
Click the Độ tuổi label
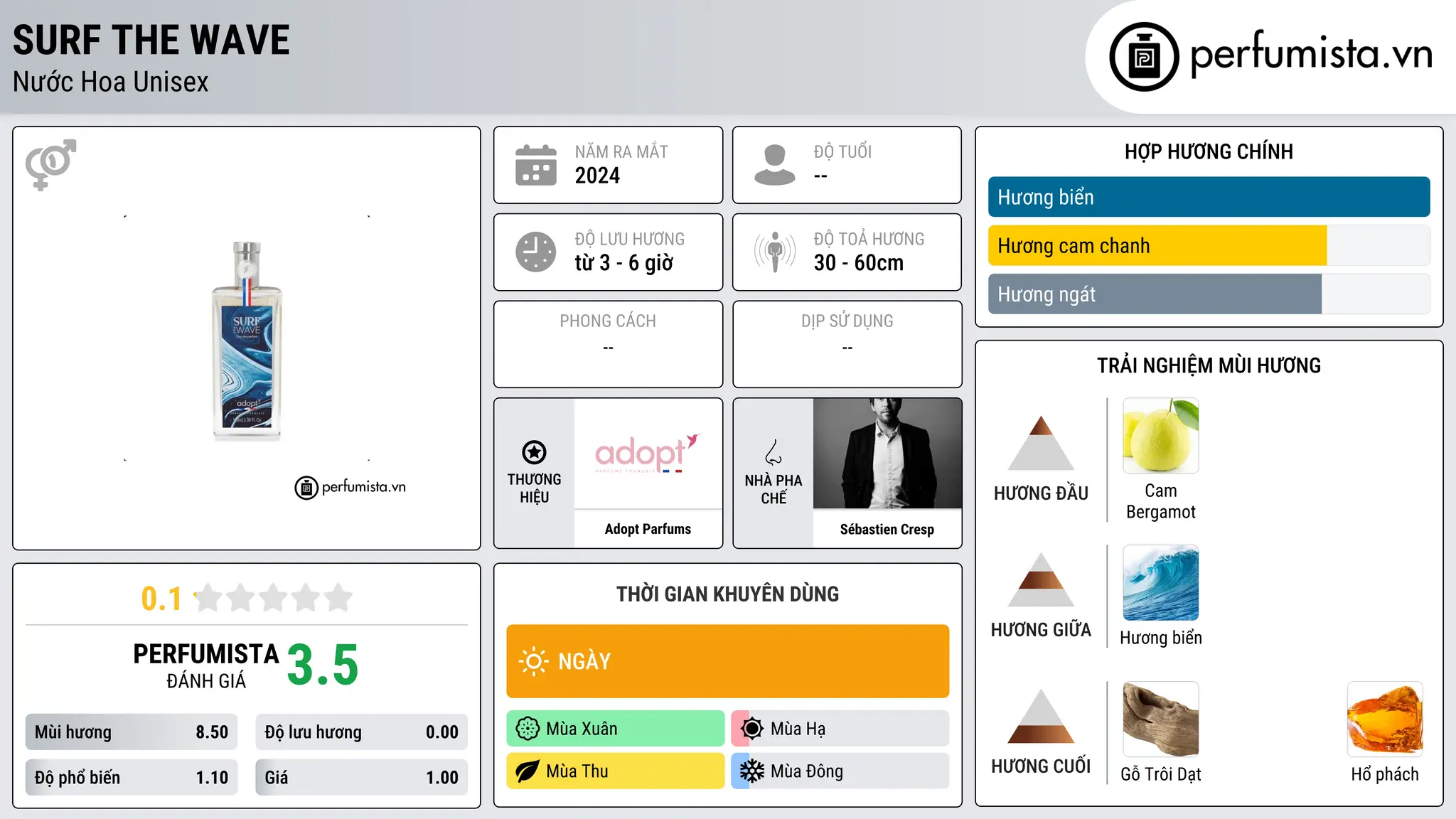click(x=842, y=151)
